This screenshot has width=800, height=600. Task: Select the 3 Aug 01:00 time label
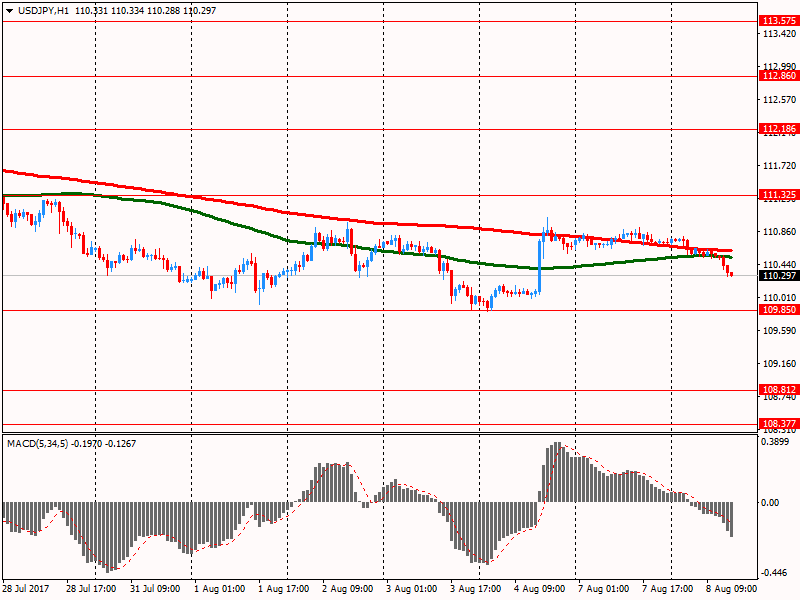coord(412,589)
